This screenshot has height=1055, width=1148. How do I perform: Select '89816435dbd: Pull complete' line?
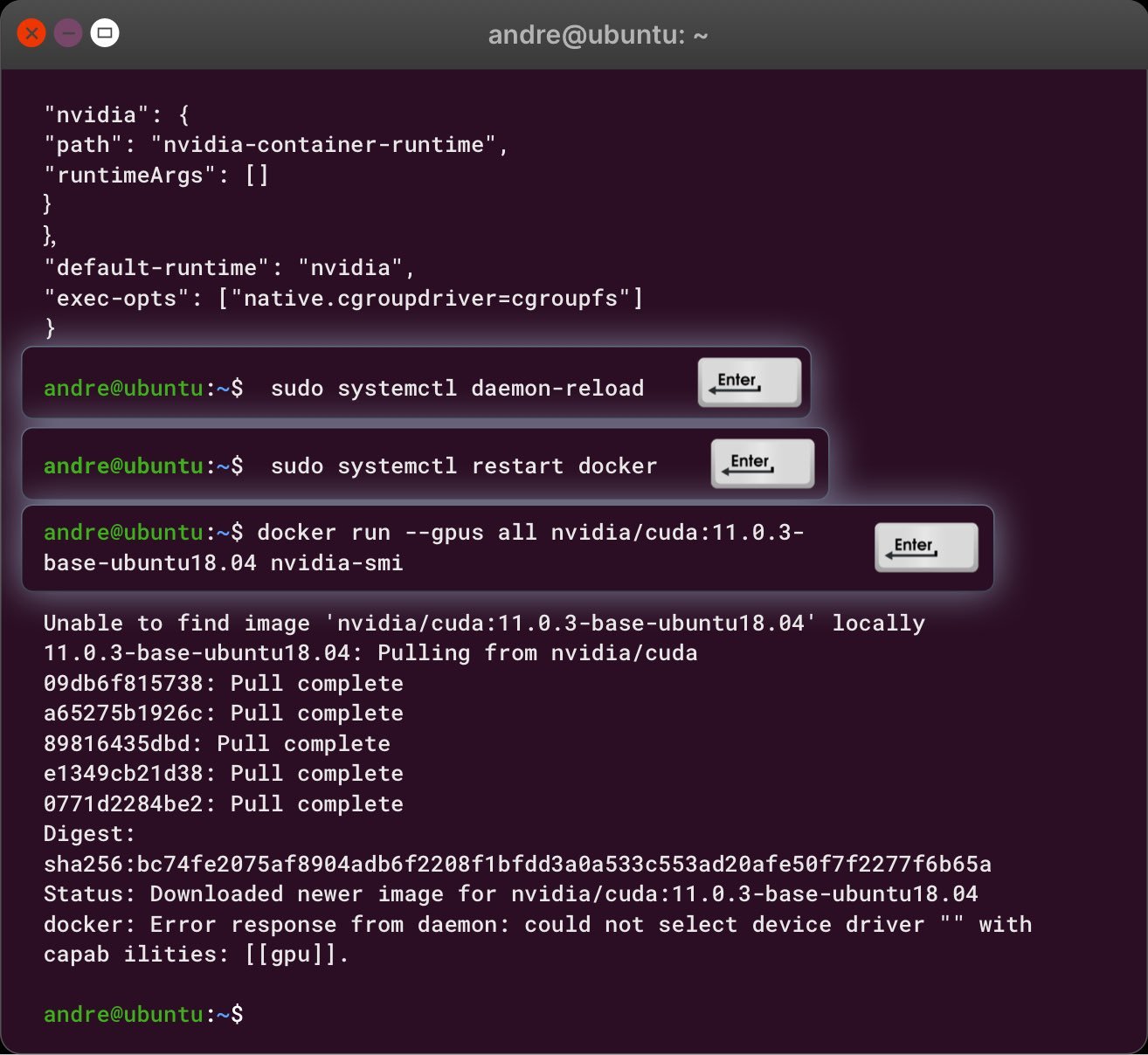pos(217,743)
